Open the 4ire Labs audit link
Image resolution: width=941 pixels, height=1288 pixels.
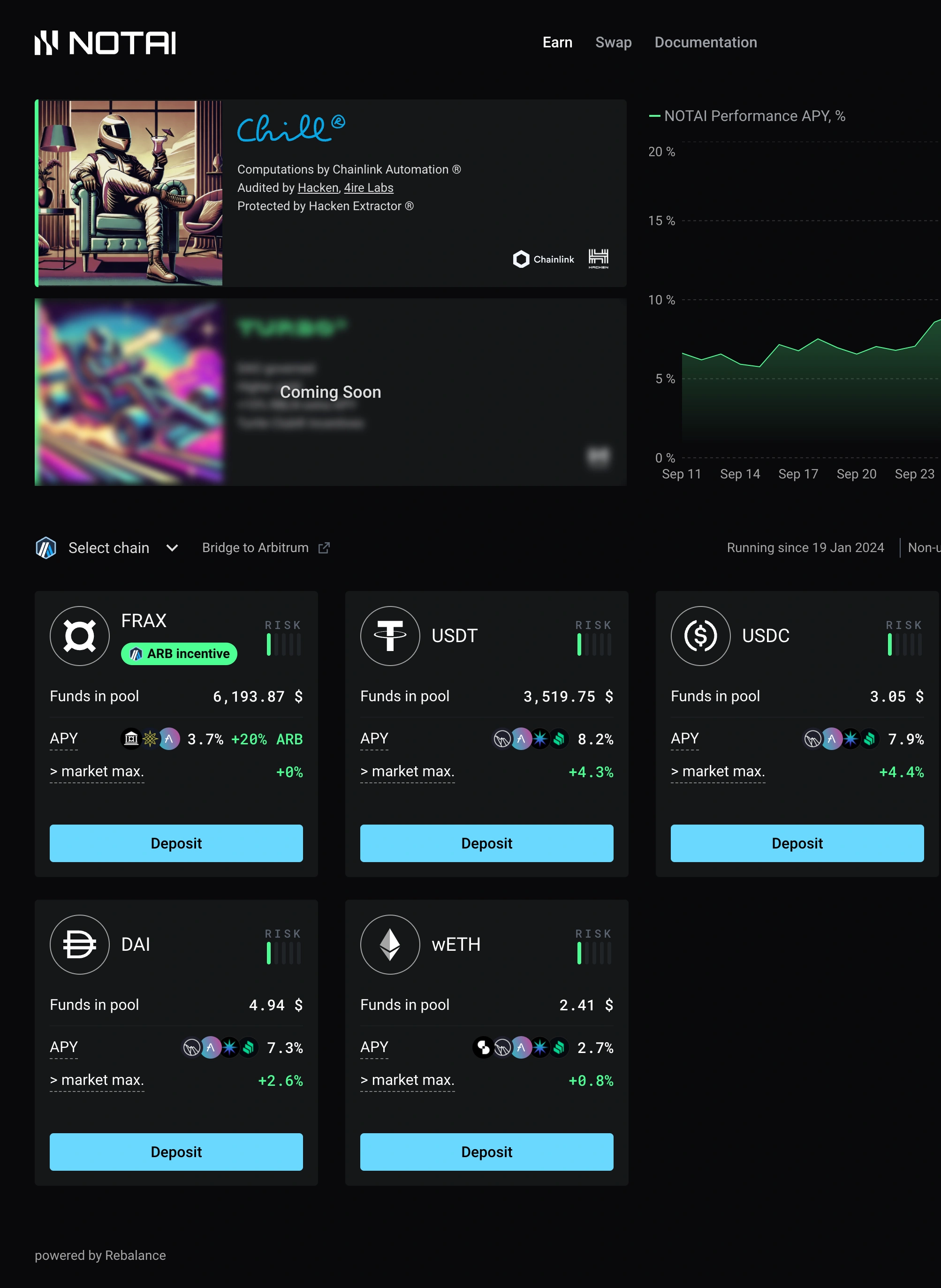pyautogui.click(x=369, y=188)
